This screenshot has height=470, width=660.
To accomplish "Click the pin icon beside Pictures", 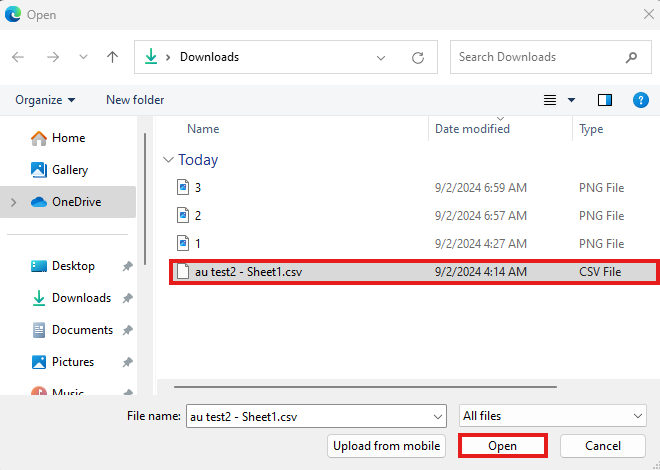I will click(x=128, y=362).
